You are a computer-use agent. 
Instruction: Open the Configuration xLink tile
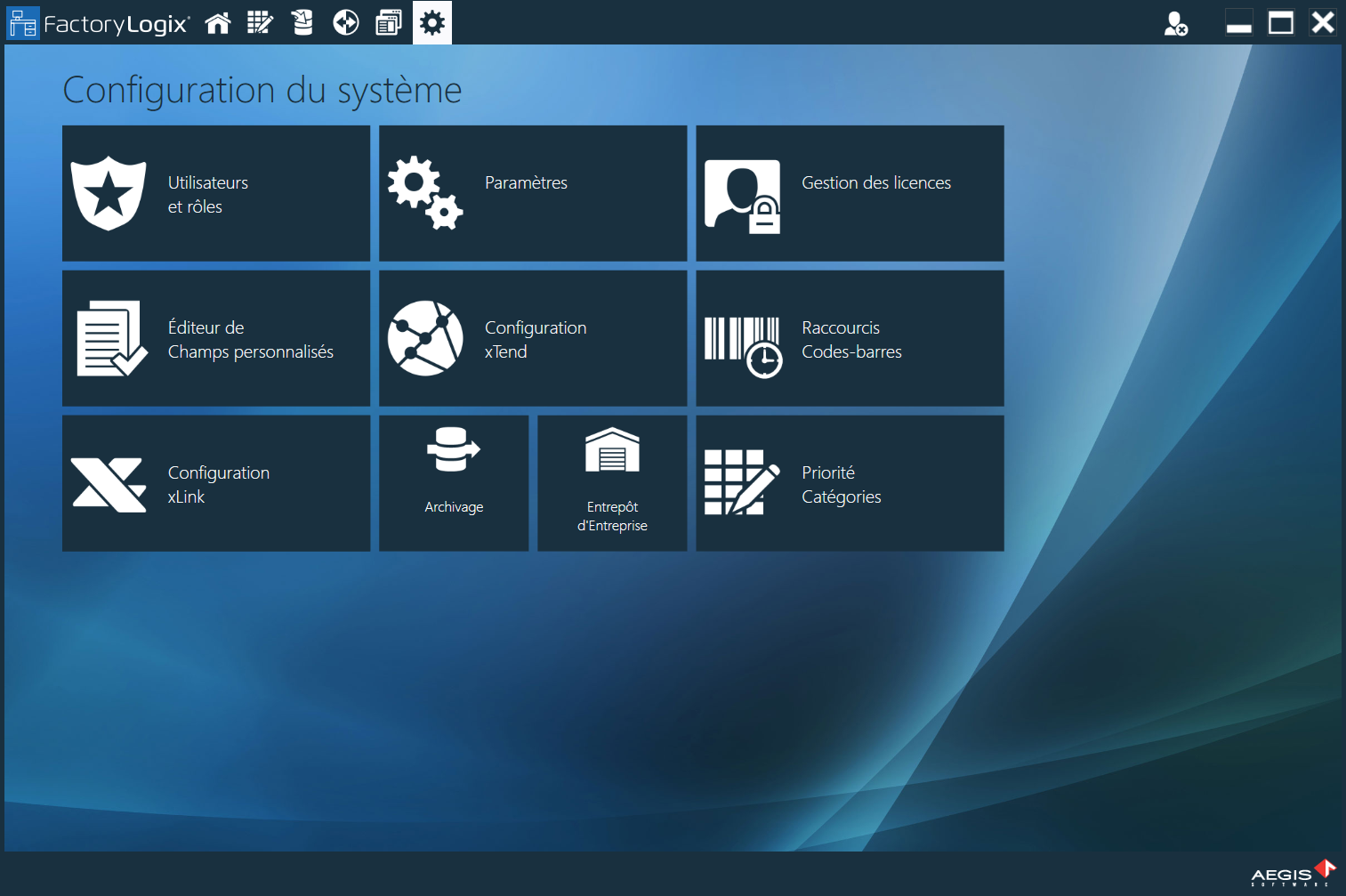point(215,482)
